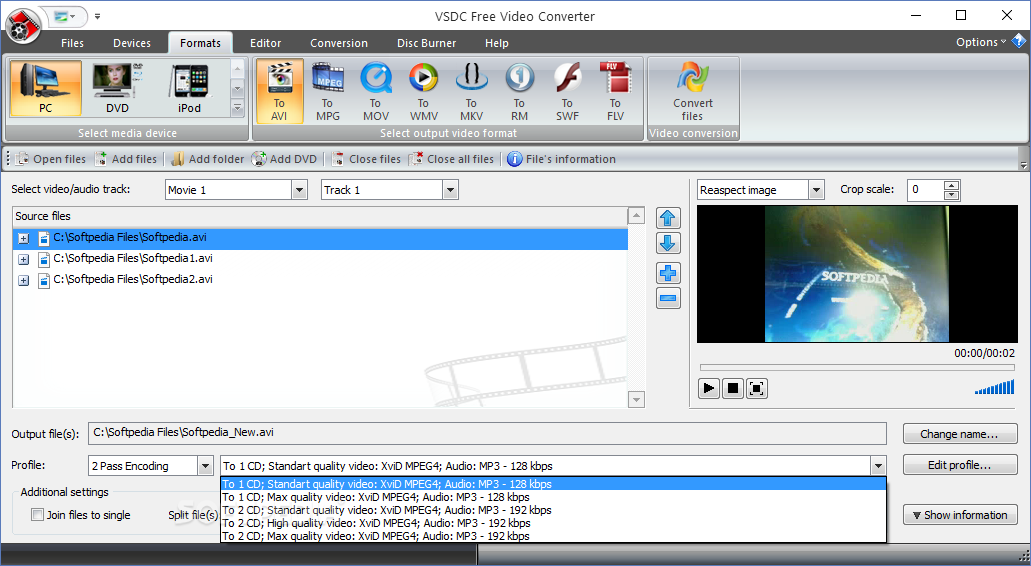Click Add folder in toolbar
This screenshot has height=566, width=1031.
point(207,159)
